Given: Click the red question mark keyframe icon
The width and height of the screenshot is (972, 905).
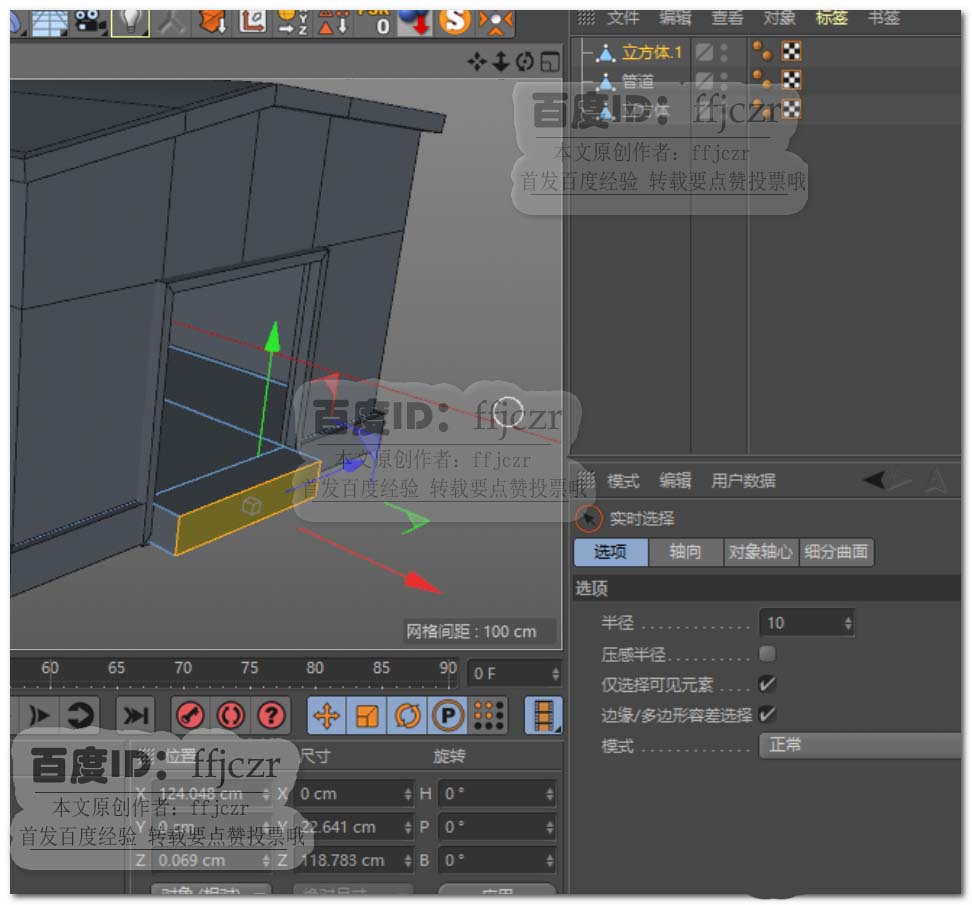Looking at the screenshot, I should pos(271,716).
